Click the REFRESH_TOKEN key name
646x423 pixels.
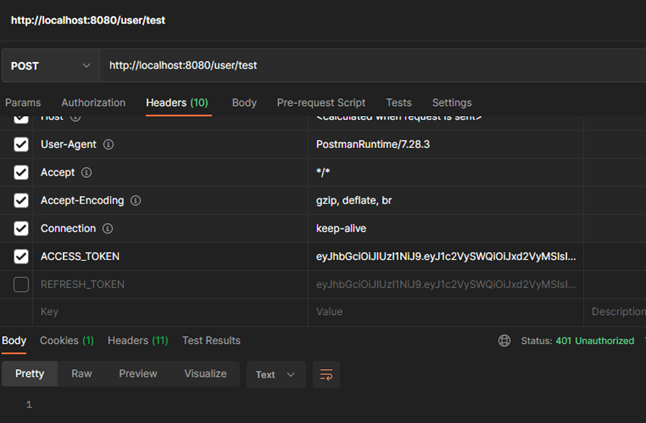pos(82,285)
